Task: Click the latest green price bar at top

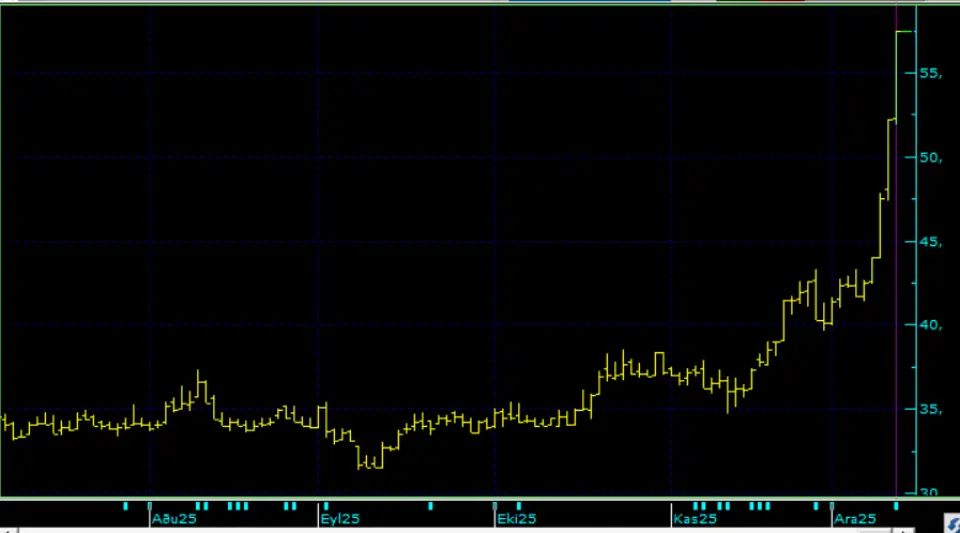Action: [903, 32]
